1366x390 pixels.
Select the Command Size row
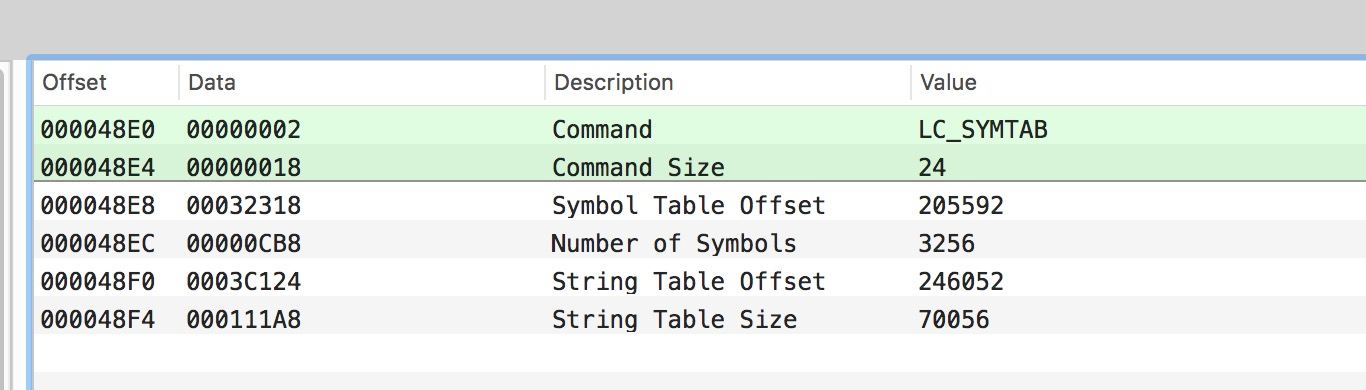tap(700, 167)
